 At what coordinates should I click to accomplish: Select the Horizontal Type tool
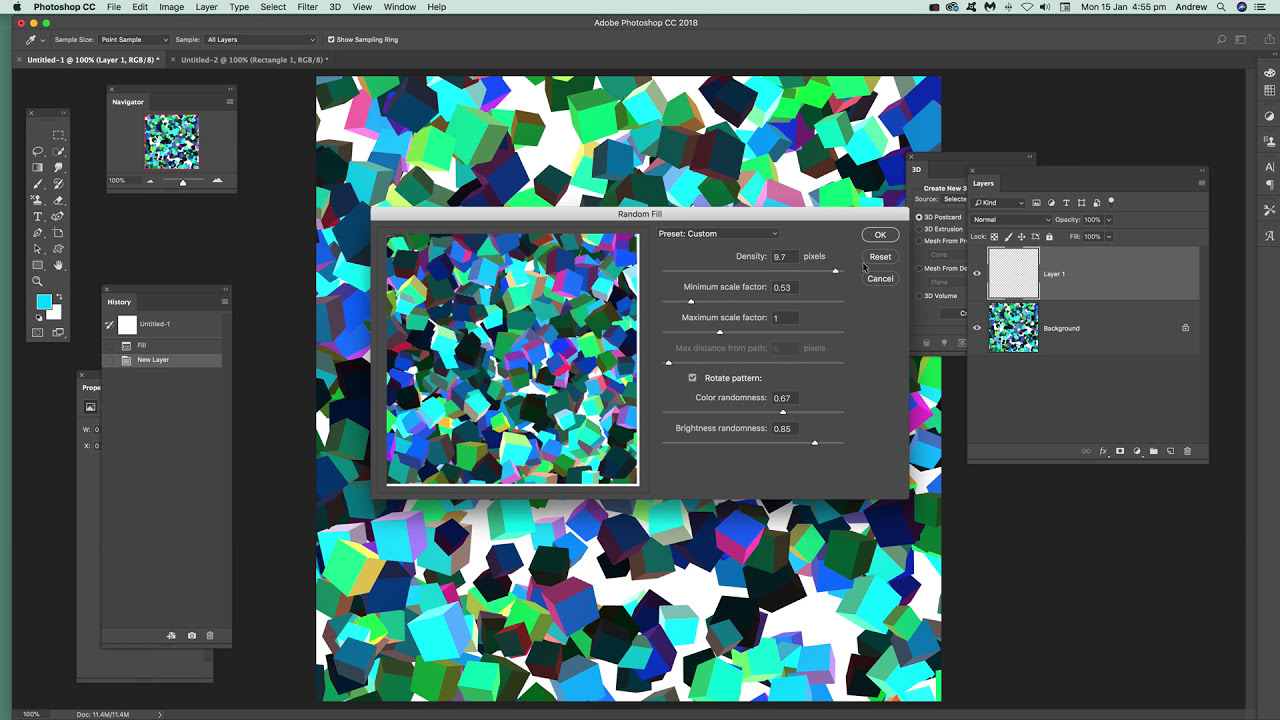point(38,216)
